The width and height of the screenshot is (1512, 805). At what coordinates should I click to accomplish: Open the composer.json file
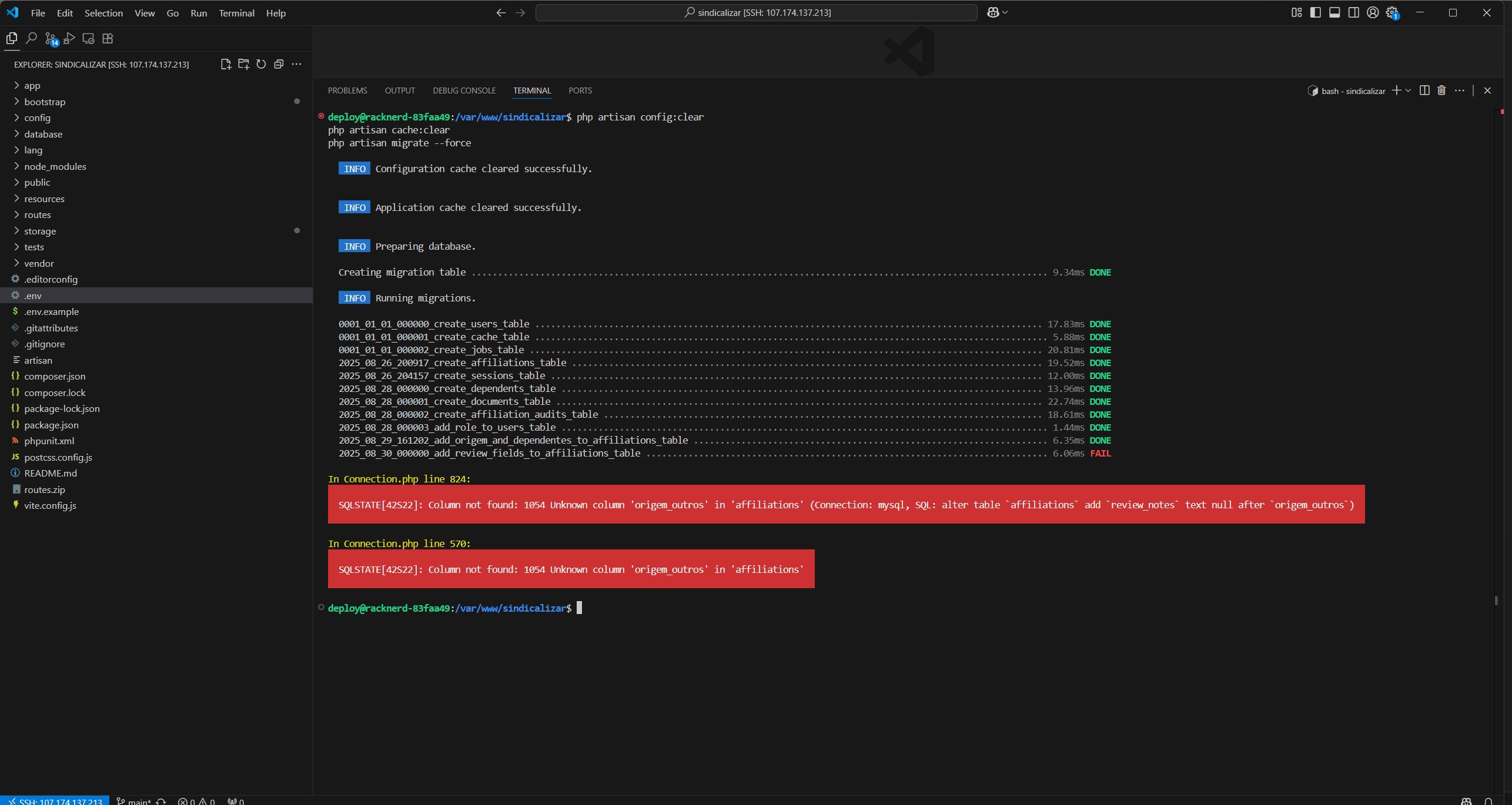(x=55, y=376)
